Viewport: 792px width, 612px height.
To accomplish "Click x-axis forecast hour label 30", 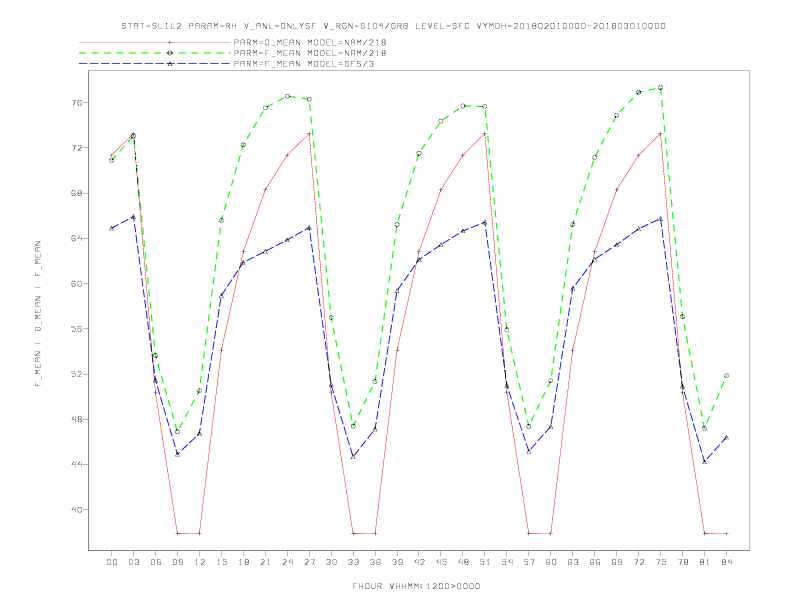I will coord(331,562).
